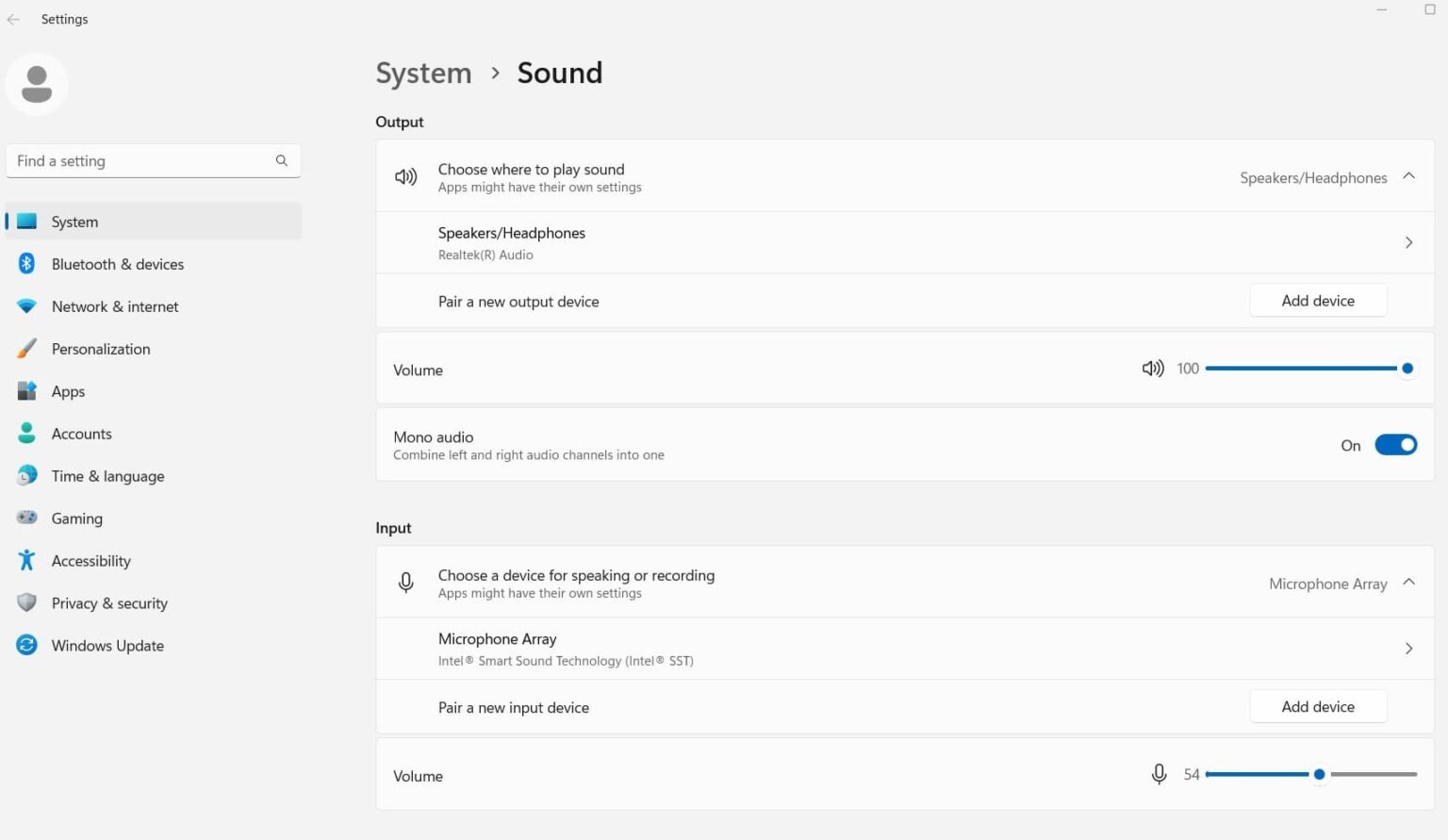Open Windows Update settings
The height and width of the screenshot is (840, 1448).
click(107, 645)
